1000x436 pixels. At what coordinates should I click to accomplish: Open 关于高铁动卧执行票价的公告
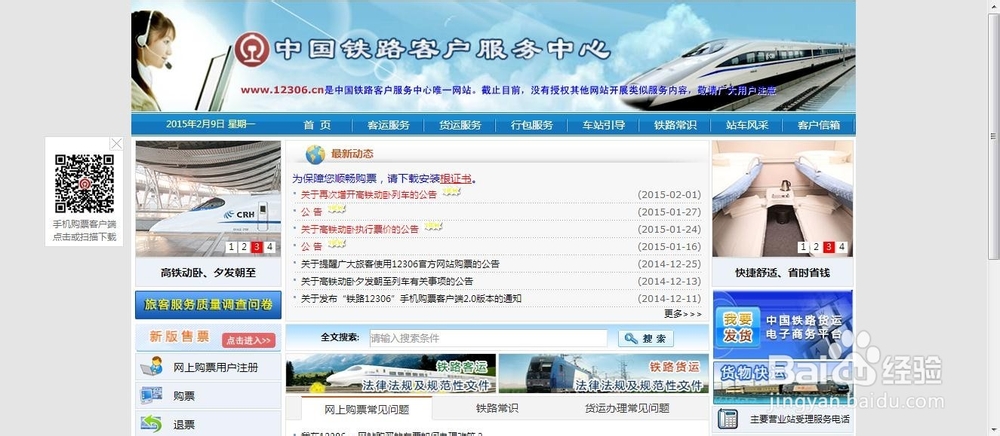point(360,229)
